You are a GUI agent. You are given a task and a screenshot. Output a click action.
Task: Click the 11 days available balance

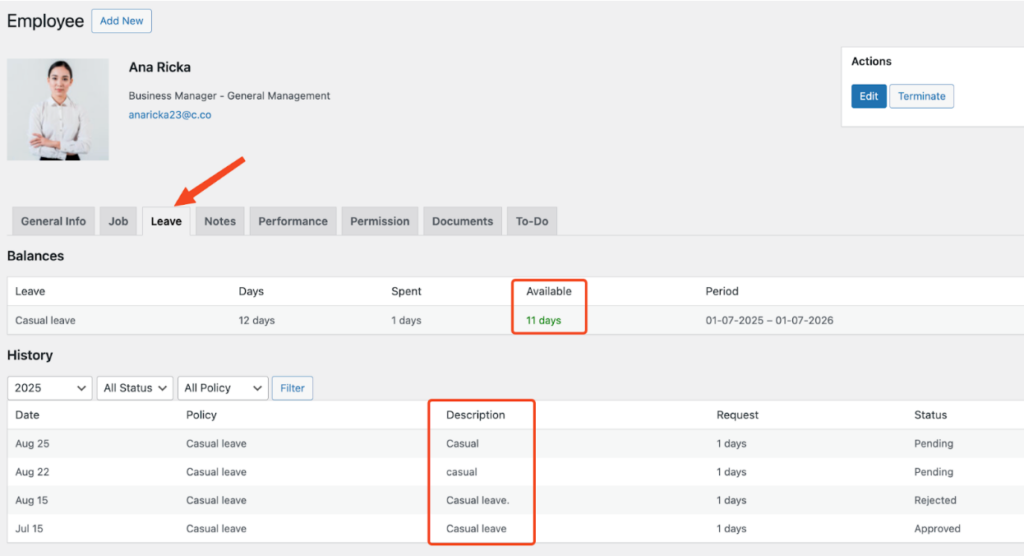[543, 320]
